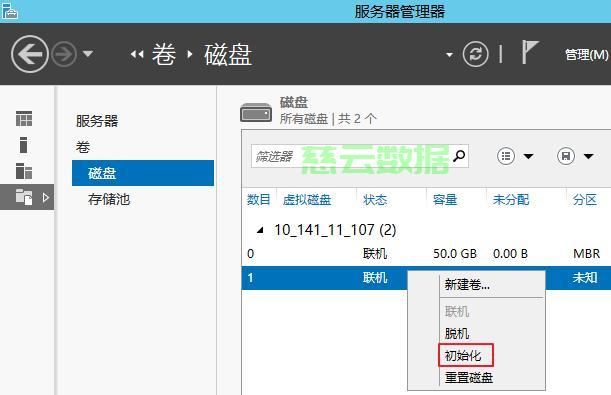Go back with the back arrow button
This screenshot has height=395, width=611.
click(30, 54)
